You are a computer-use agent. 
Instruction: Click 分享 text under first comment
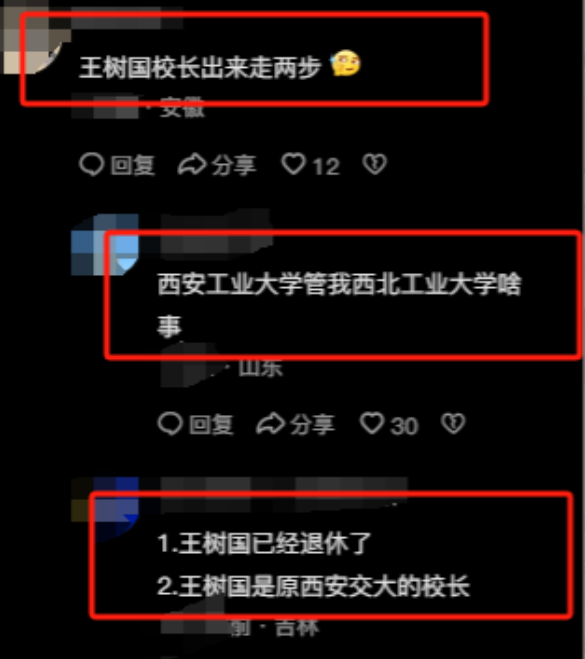click(x=234, y=165)
